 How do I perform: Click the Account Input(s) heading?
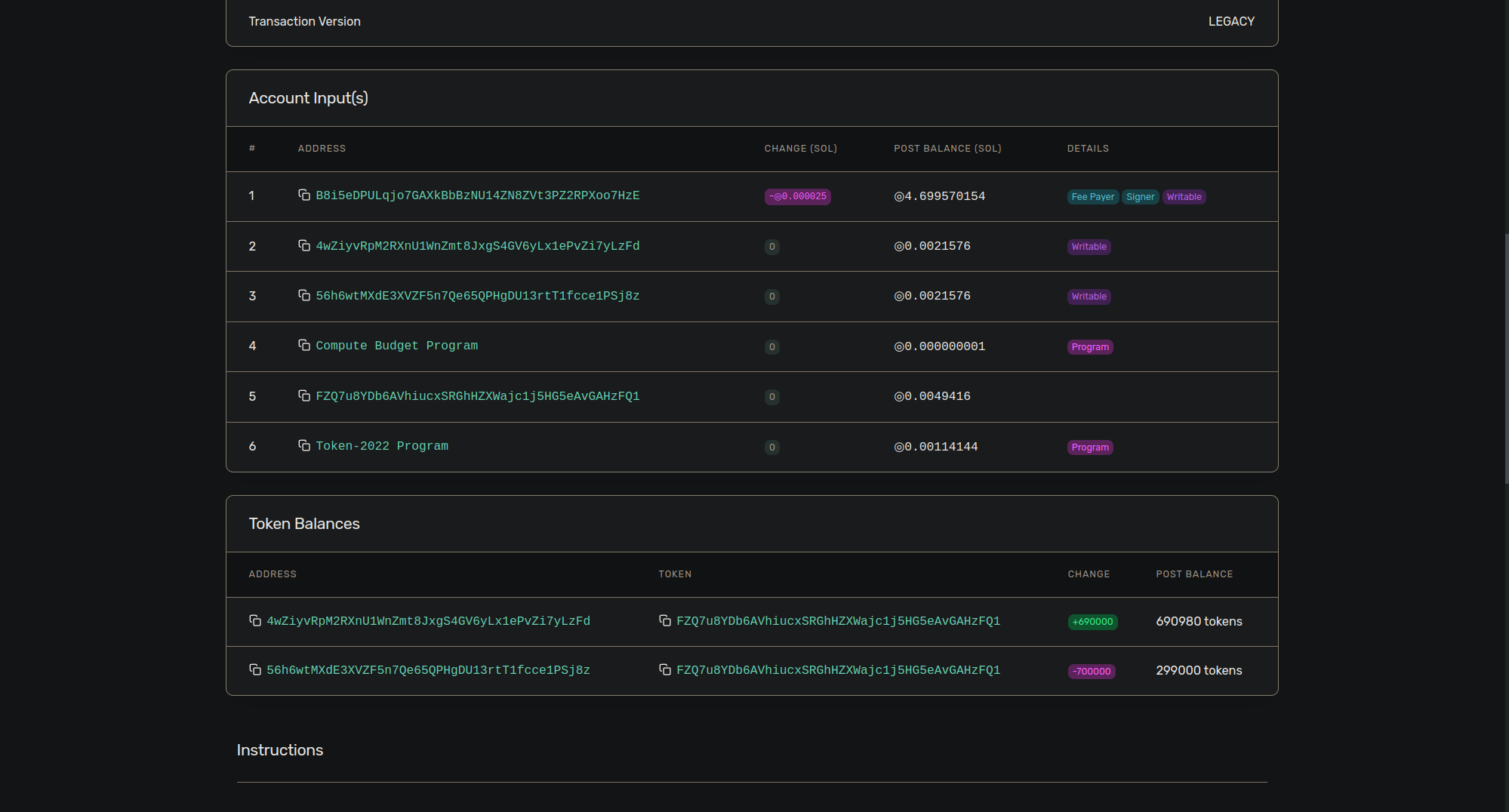(309, 98)
